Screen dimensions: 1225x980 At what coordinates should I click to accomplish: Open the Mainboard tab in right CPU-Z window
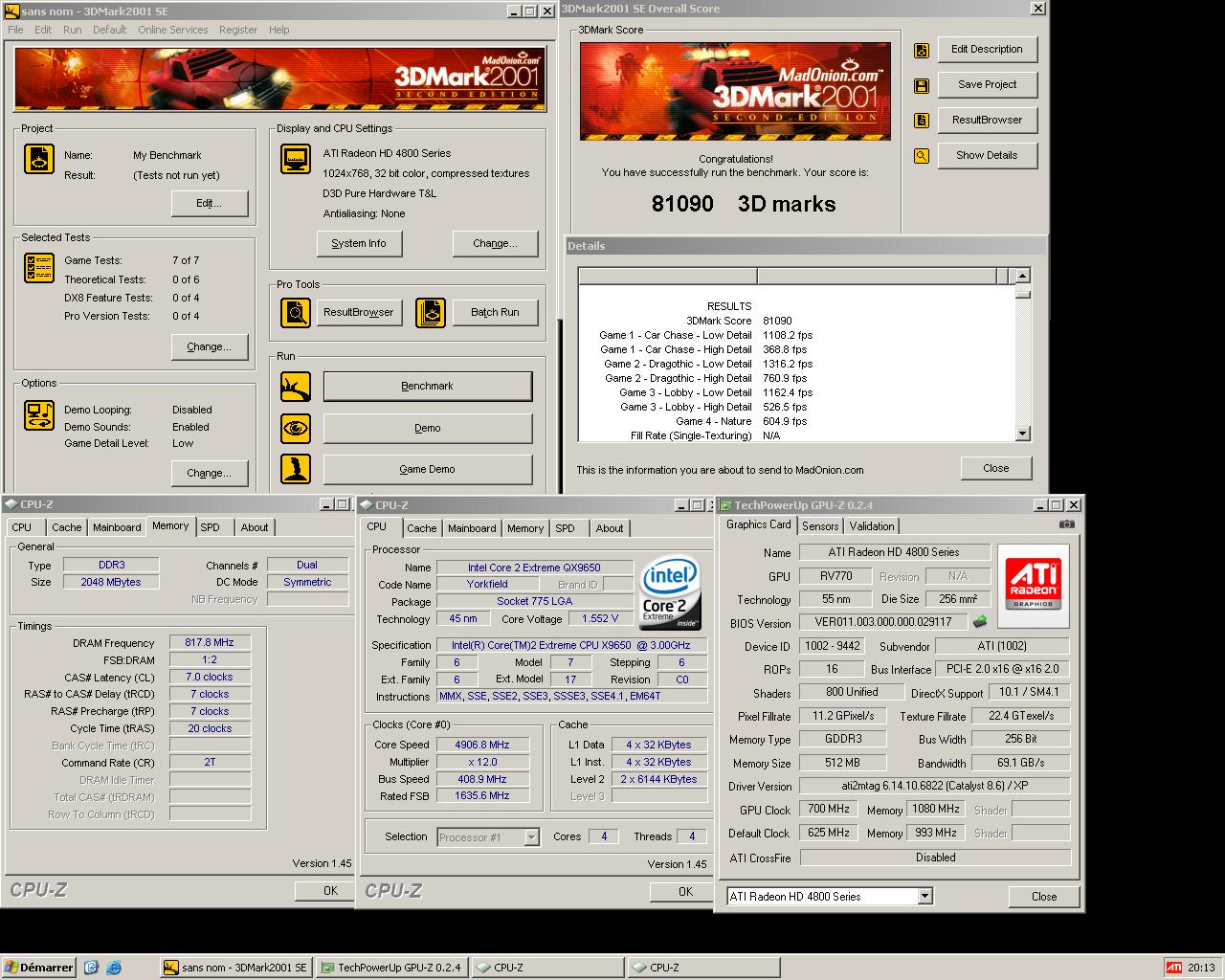click(472, 528)
